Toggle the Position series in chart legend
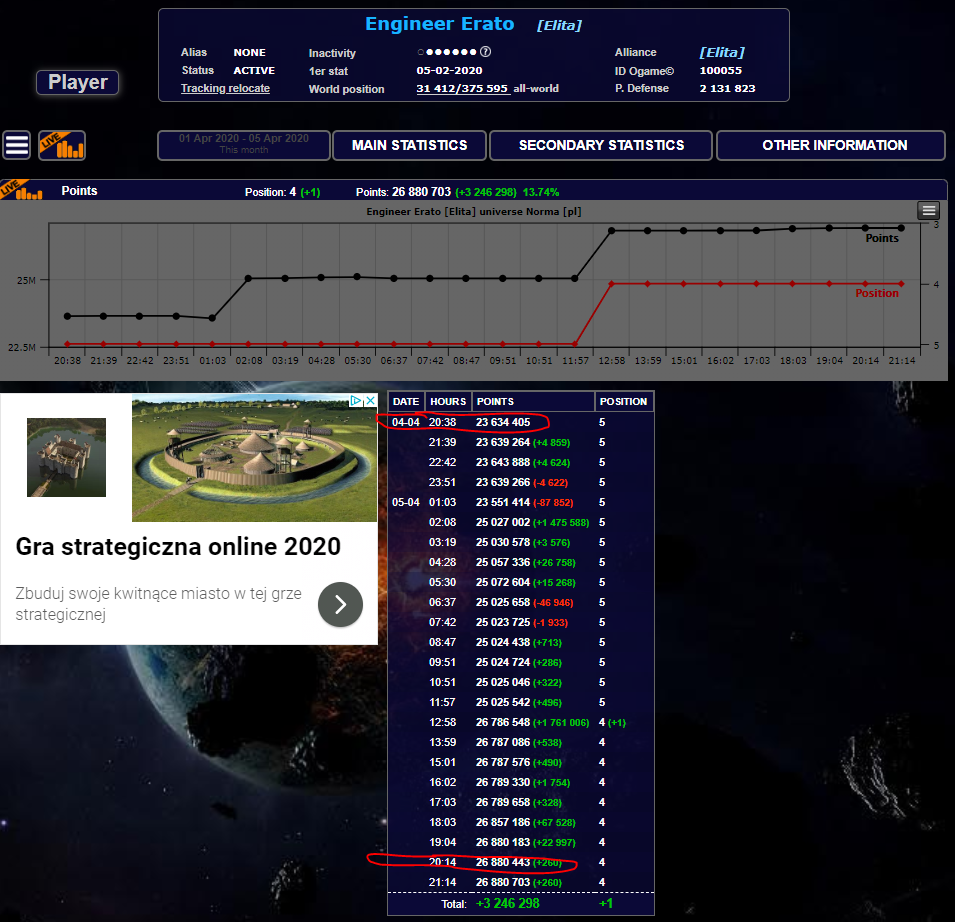The height and width of the screenshot is (922, 955). click(876, 293)
